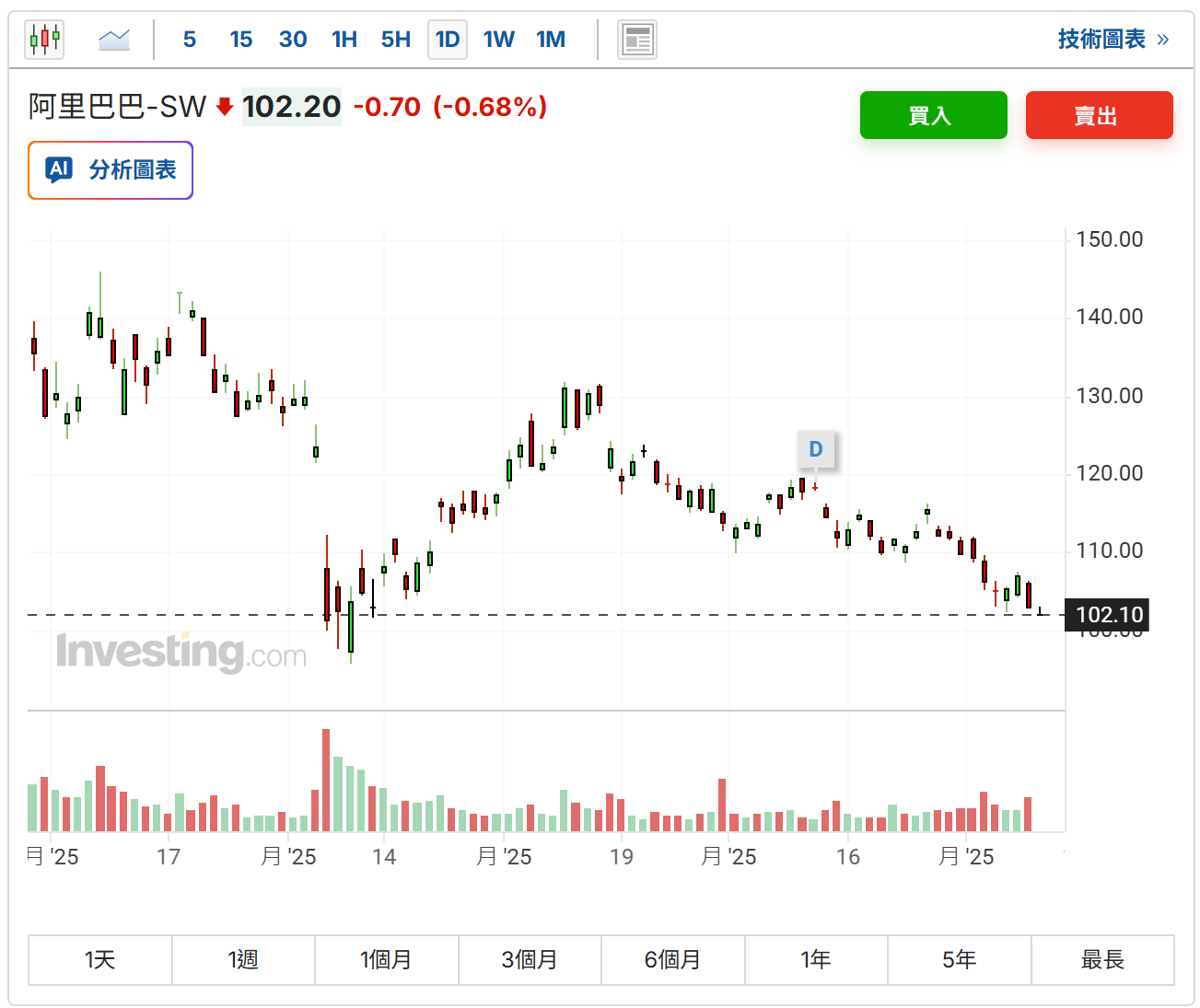Select the candlestick chart type icon
Image resolution: width=1200 pixels, height=1008 pixels.
click(x=44, y=40)
